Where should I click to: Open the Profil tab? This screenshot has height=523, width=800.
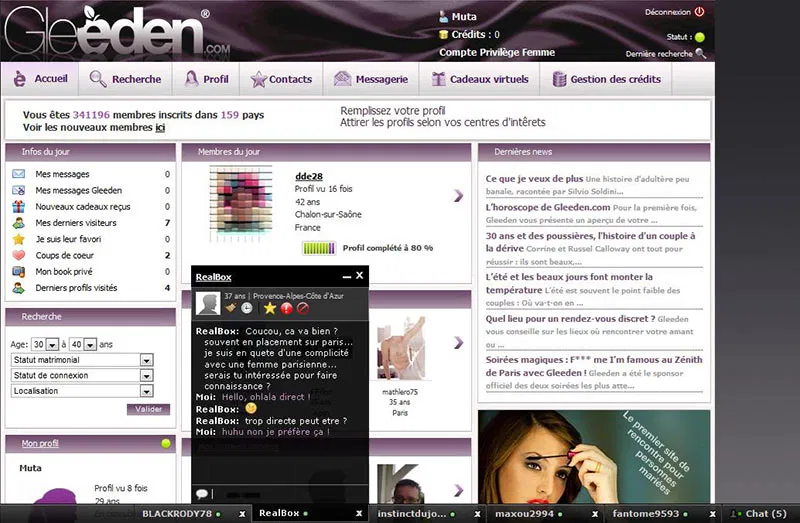click(206, 79)
